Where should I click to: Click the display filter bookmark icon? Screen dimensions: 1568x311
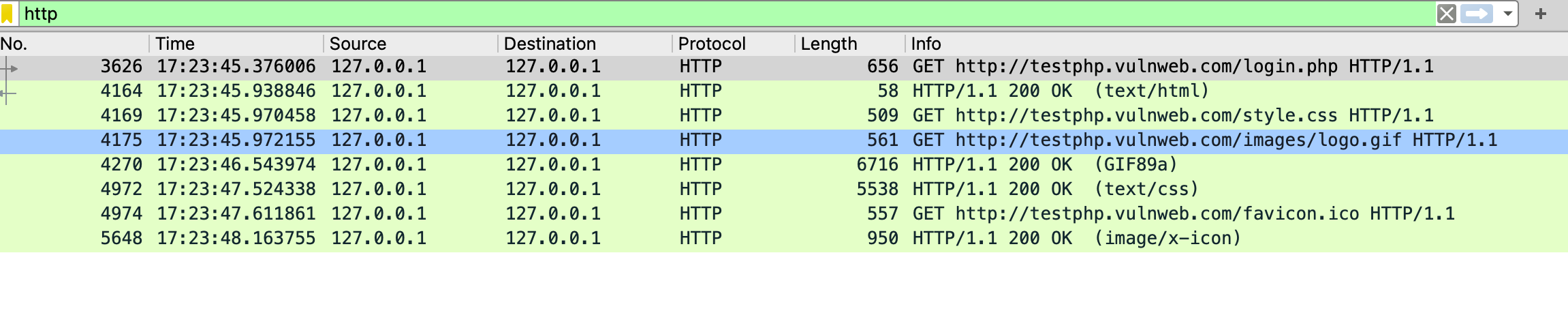coord(7,14)
